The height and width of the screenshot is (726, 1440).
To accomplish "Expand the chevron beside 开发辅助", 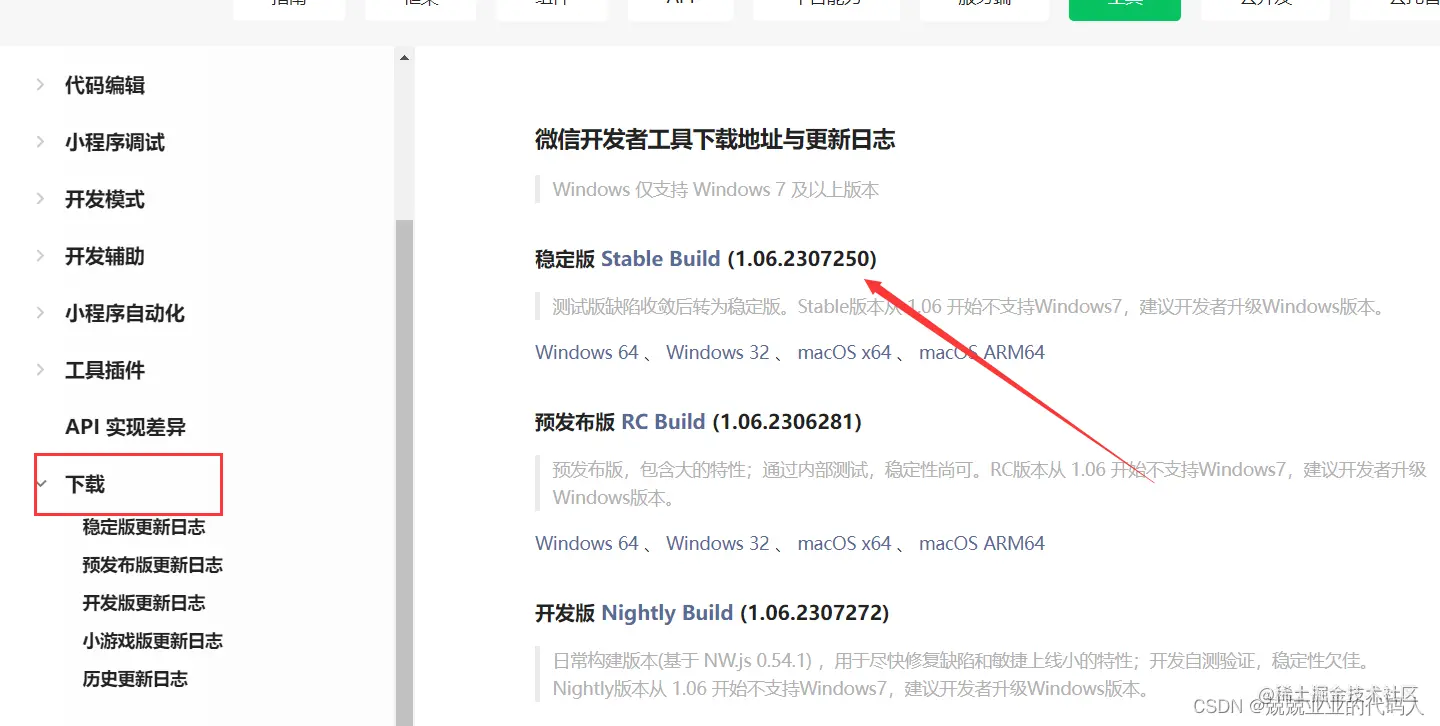I will point(40,256).
